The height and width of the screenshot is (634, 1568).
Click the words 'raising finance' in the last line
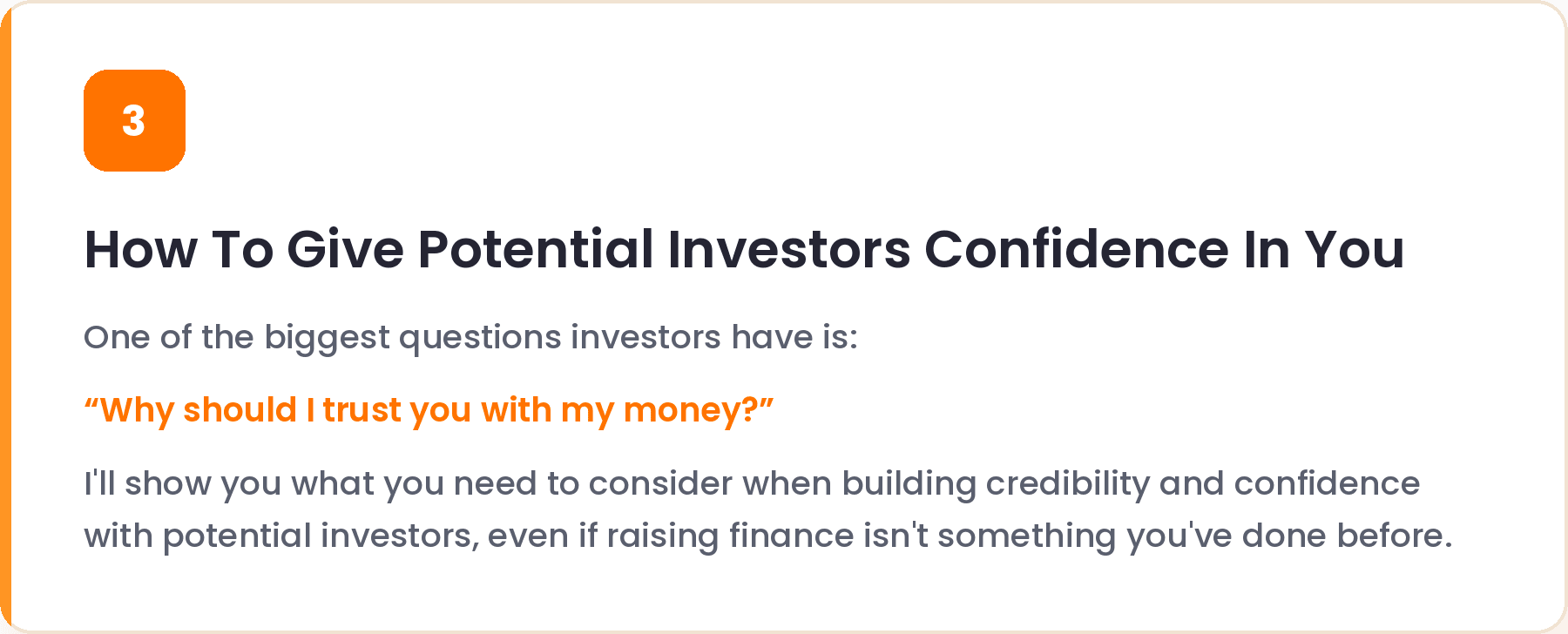point(730,536)
